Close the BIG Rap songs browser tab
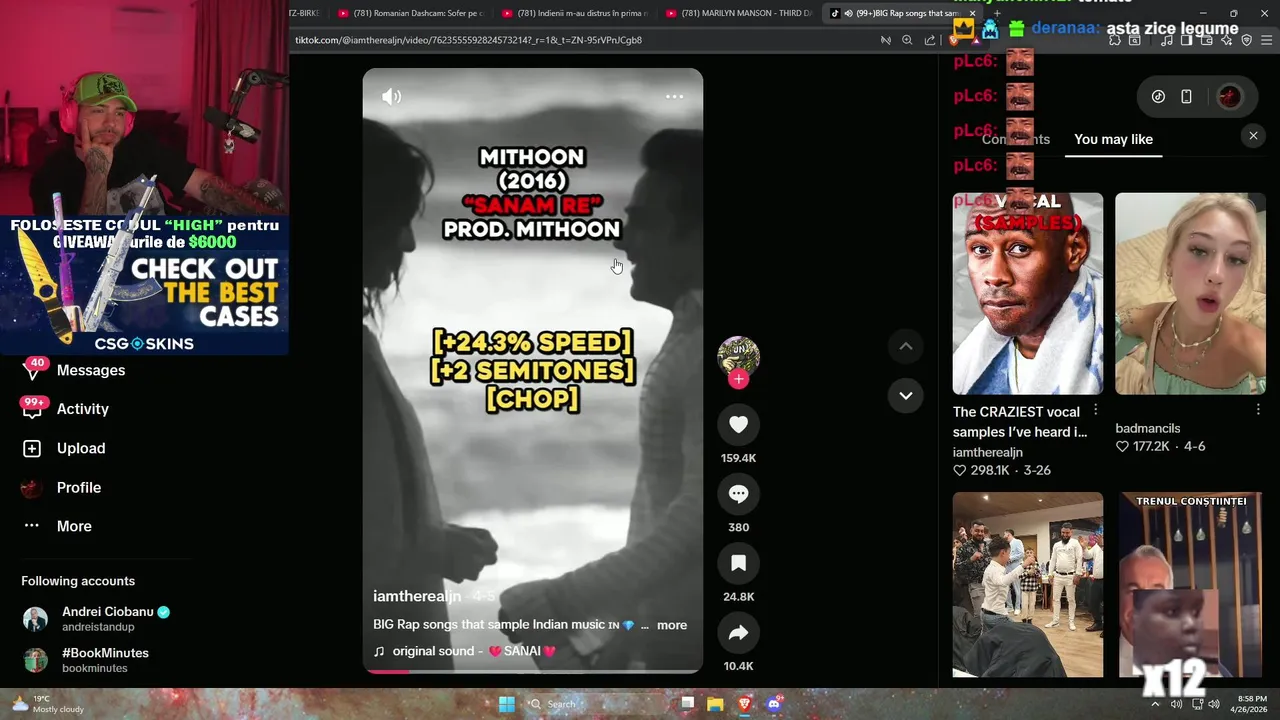This screenshot has width=1280, height=720. tap(971, 13)
